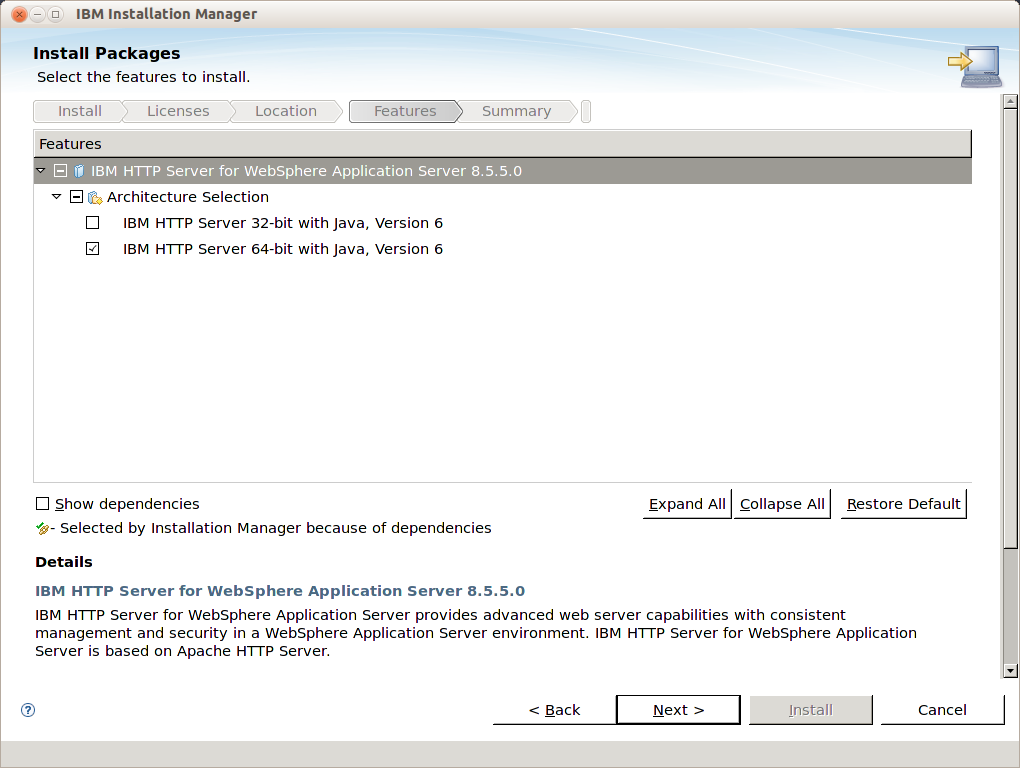Go to the Location wizard step
The image size is (1020, 768).
[x=286, y=111]
